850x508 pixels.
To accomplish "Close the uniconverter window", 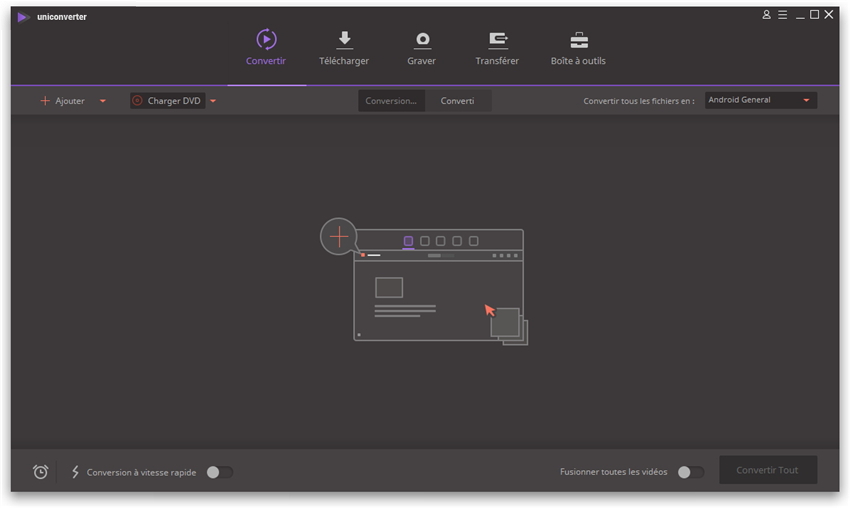I will click(x=829, y=15).
